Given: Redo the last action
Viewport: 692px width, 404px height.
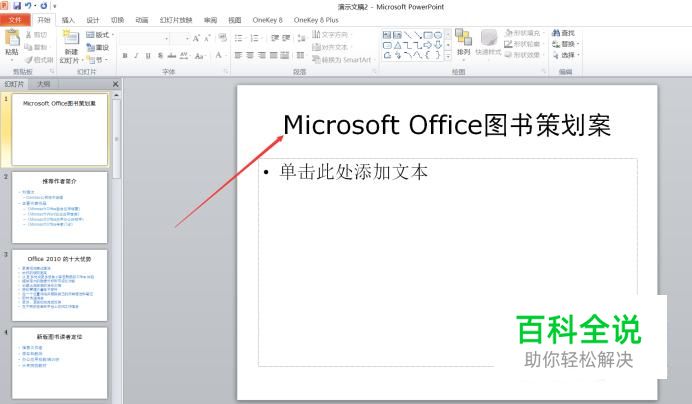Looking at the screenshot, I should point(44,6).
